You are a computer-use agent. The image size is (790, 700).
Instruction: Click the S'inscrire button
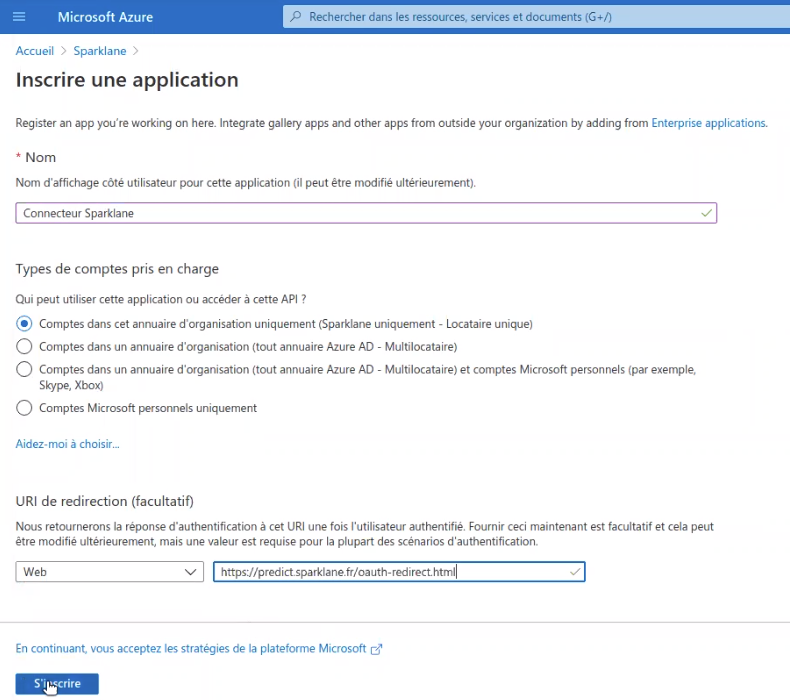[x=57, y=684]
